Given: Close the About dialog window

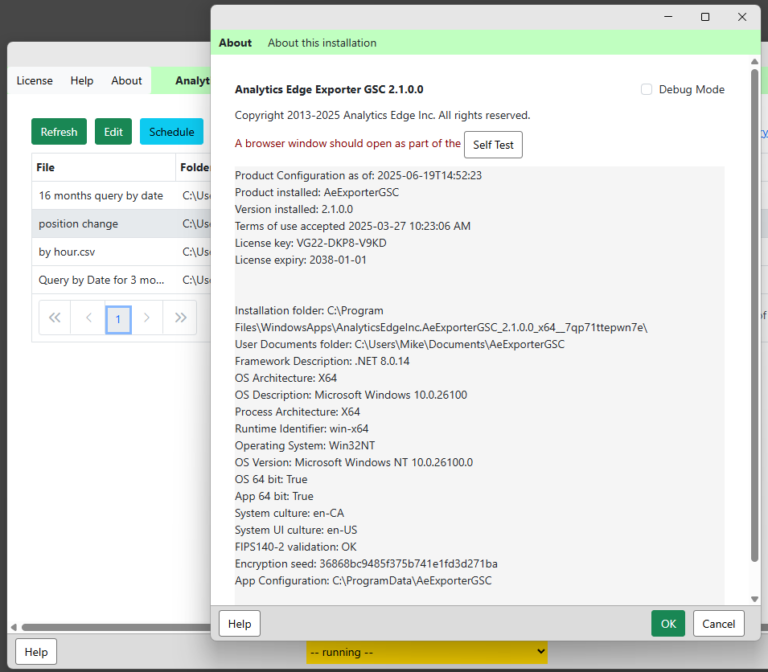Looking at the screenshot, I should point(741,17).
